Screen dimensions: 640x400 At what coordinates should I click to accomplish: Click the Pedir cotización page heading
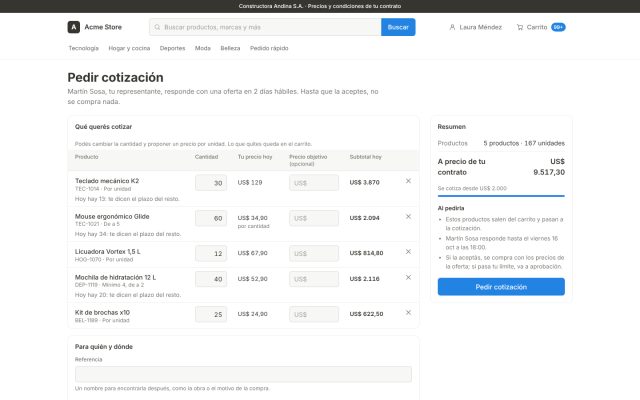pyautogui.click(x=116, y=77)
